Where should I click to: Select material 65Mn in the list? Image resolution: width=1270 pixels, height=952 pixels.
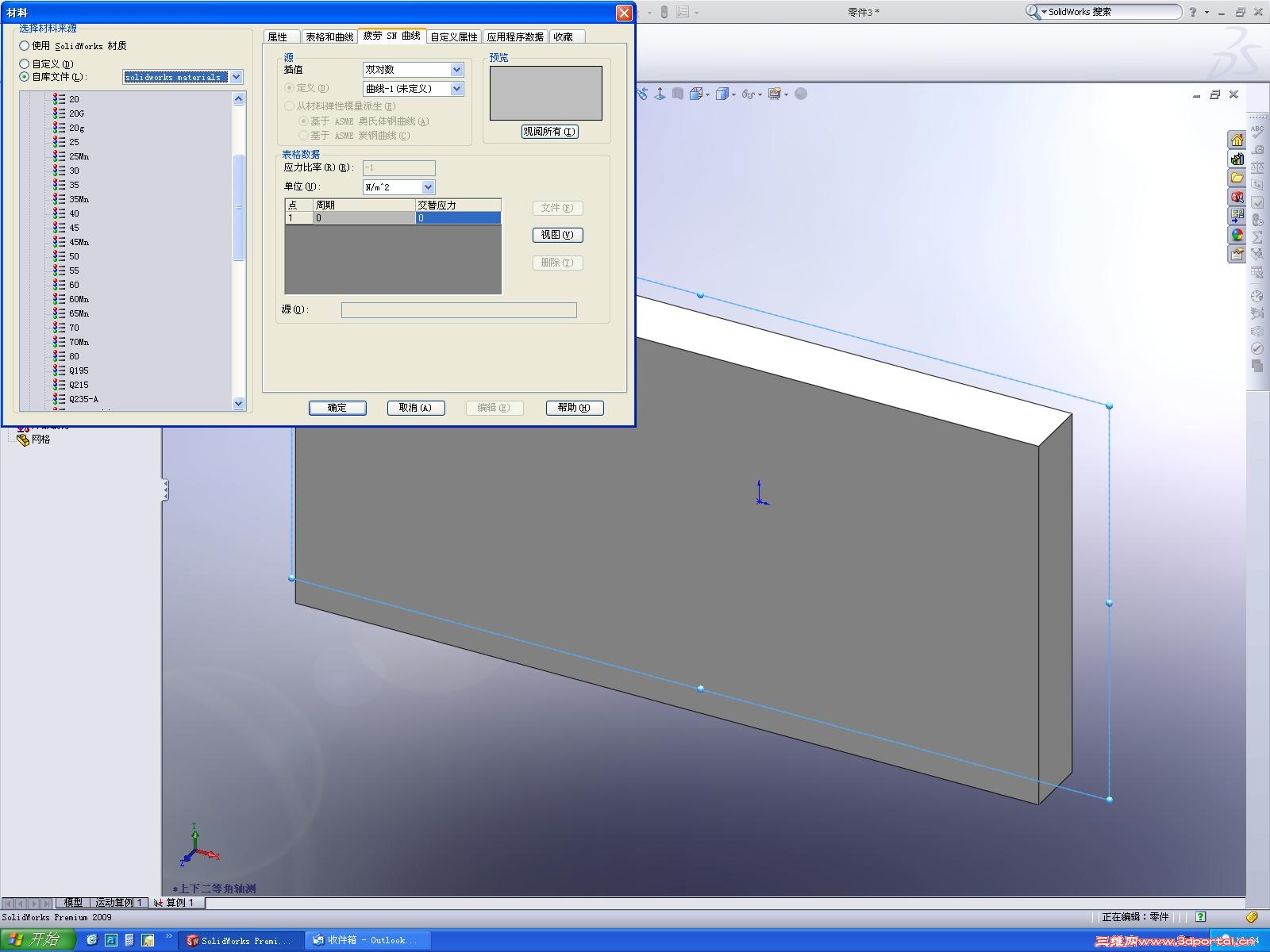[79, 313]
